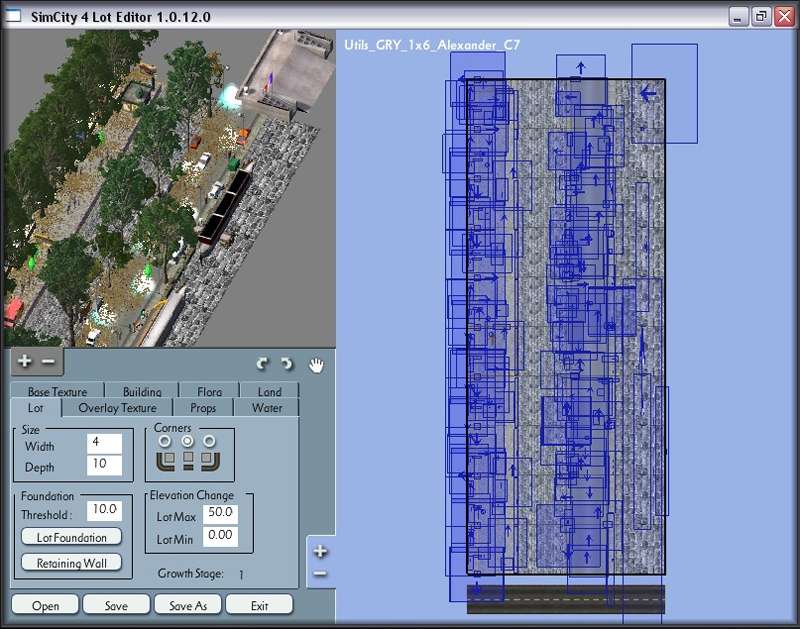Click the left corner shape icon
This screenshot has height=629, width=800.
(x=165, y=461)
